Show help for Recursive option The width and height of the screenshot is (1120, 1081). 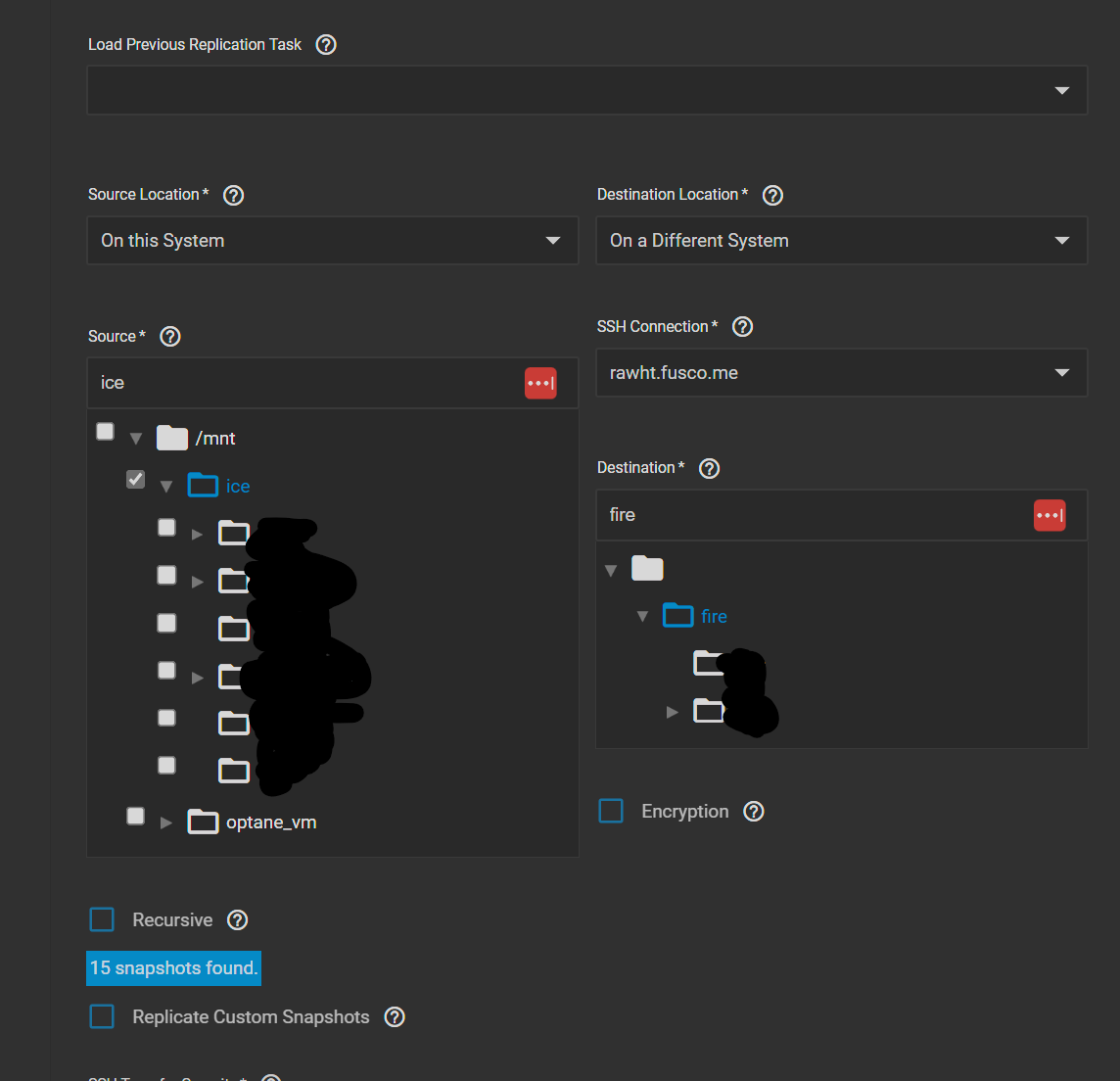coord(237,920)
